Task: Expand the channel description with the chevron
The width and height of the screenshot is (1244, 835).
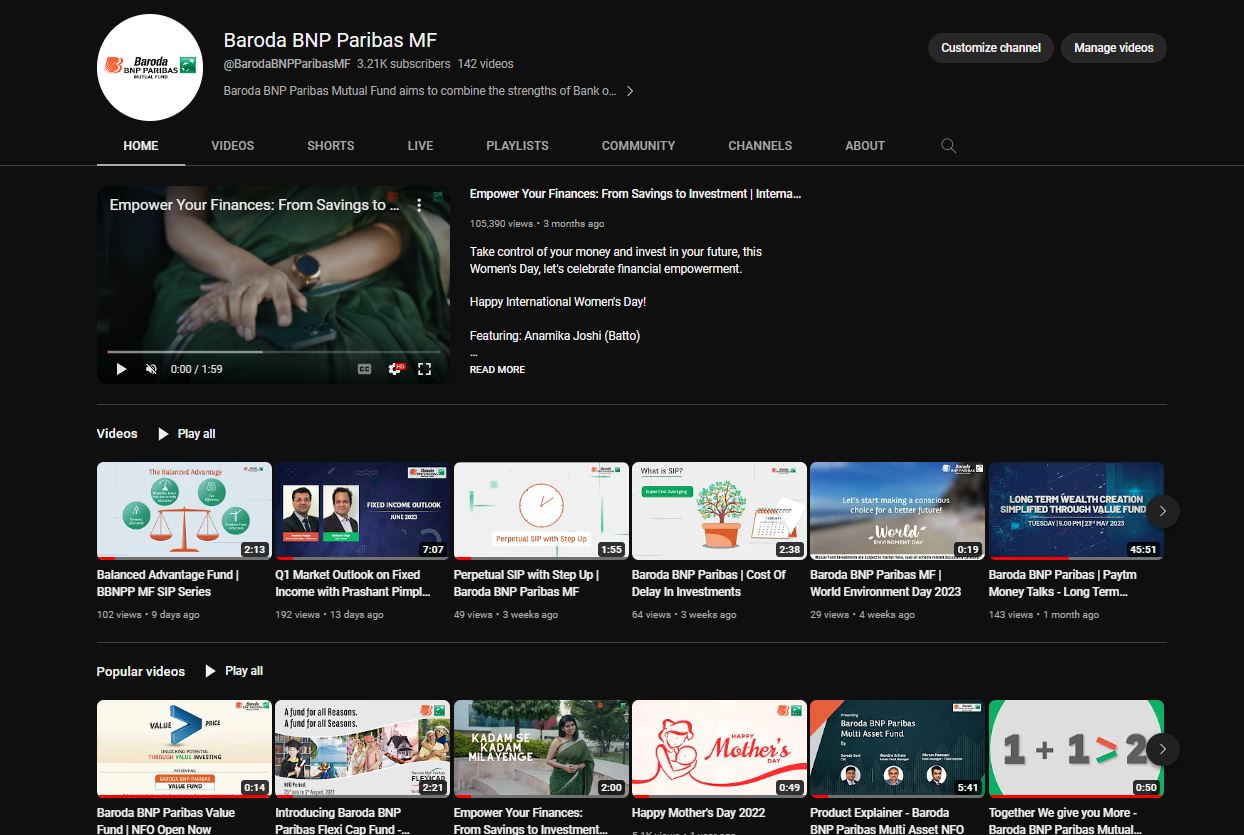Action: pyautogui.click(x=630, y=91)
